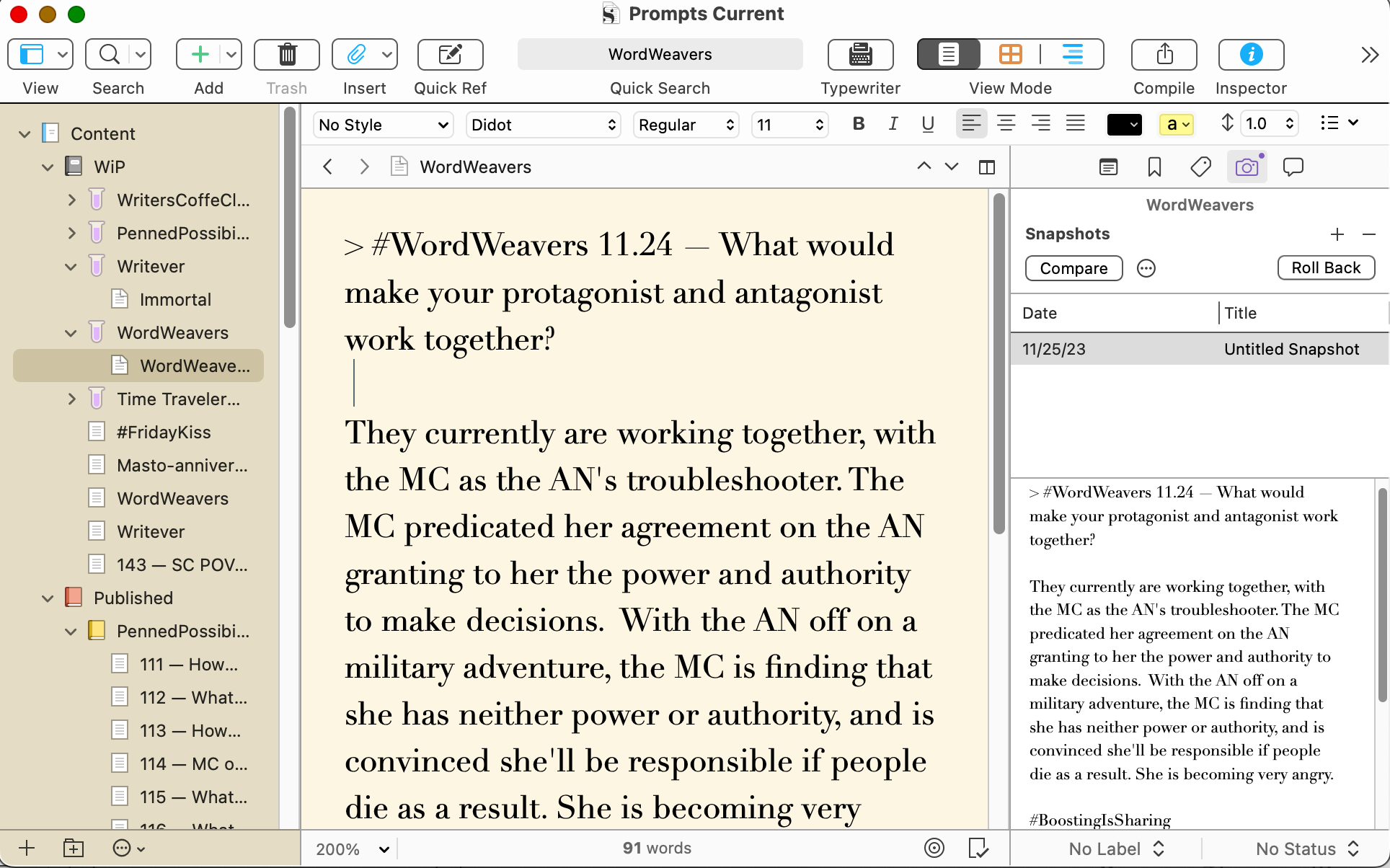Take a new snapshot with plus icon

[1337, 234]
